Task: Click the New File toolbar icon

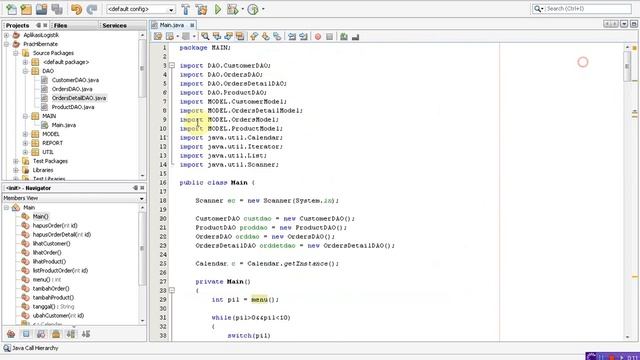Action: point(11,9)
